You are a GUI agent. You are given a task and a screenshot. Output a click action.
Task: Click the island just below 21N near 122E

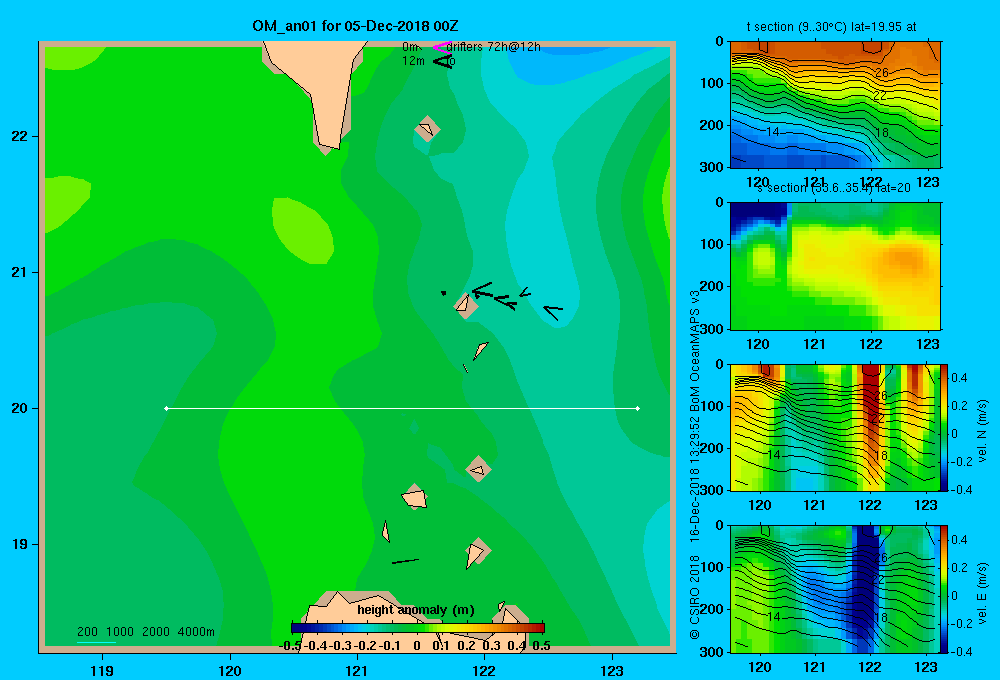465,305
